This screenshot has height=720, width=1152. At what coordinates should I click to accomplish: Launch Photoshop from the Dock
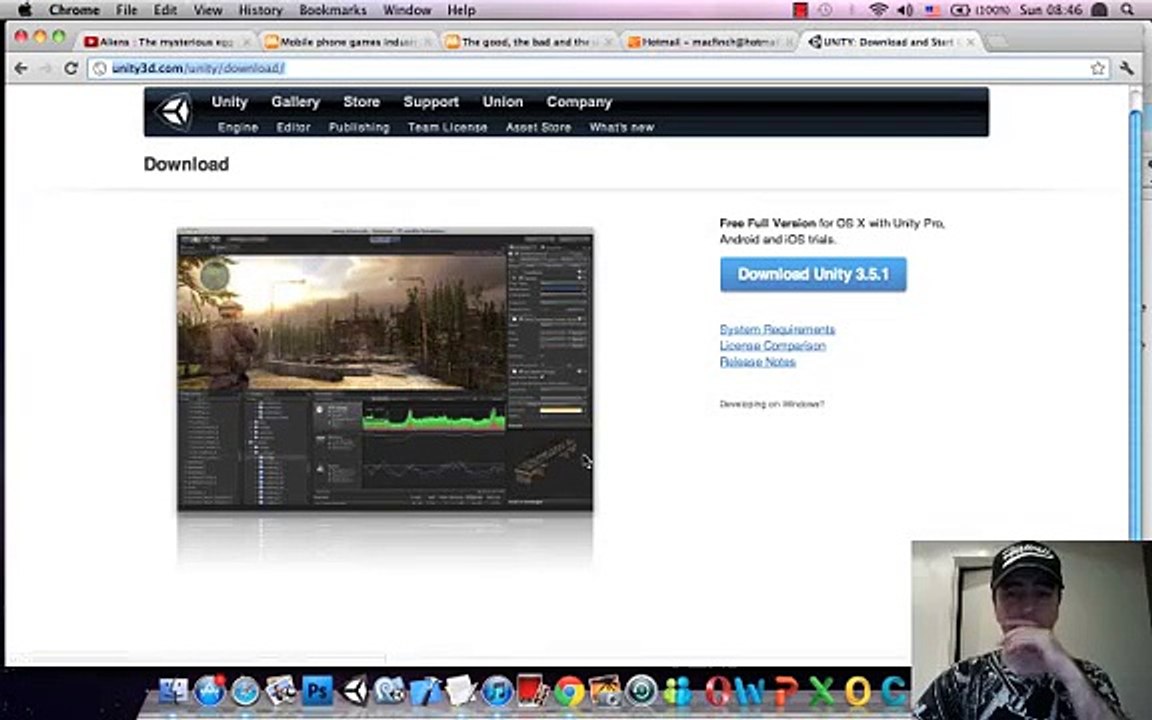(317, 691)
